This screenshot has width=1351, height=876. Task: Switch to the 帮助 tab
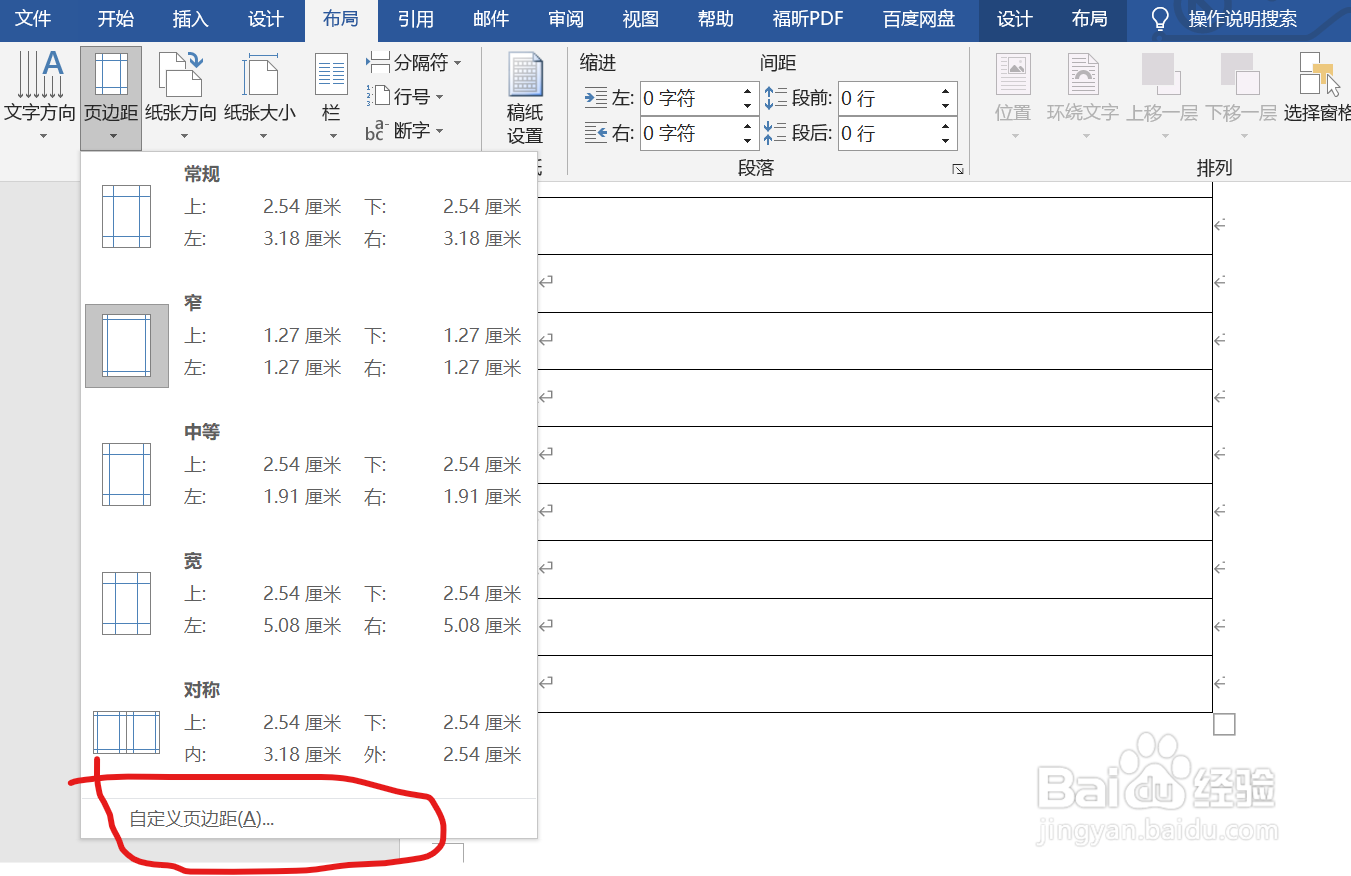coord(715,19)
